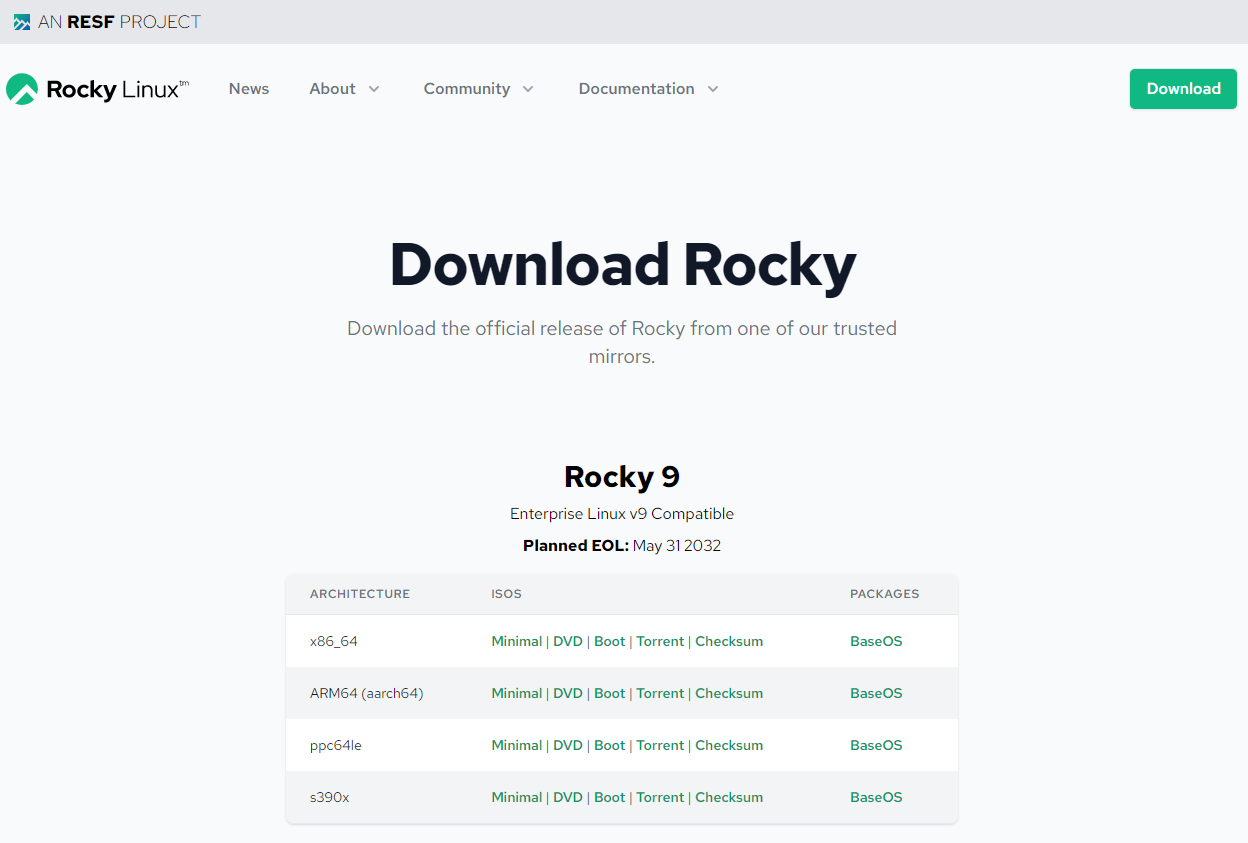Viewport: 1248px width, 843px height.
Task: Open the About dropdown menu
Action: click(x=344, y=89)
